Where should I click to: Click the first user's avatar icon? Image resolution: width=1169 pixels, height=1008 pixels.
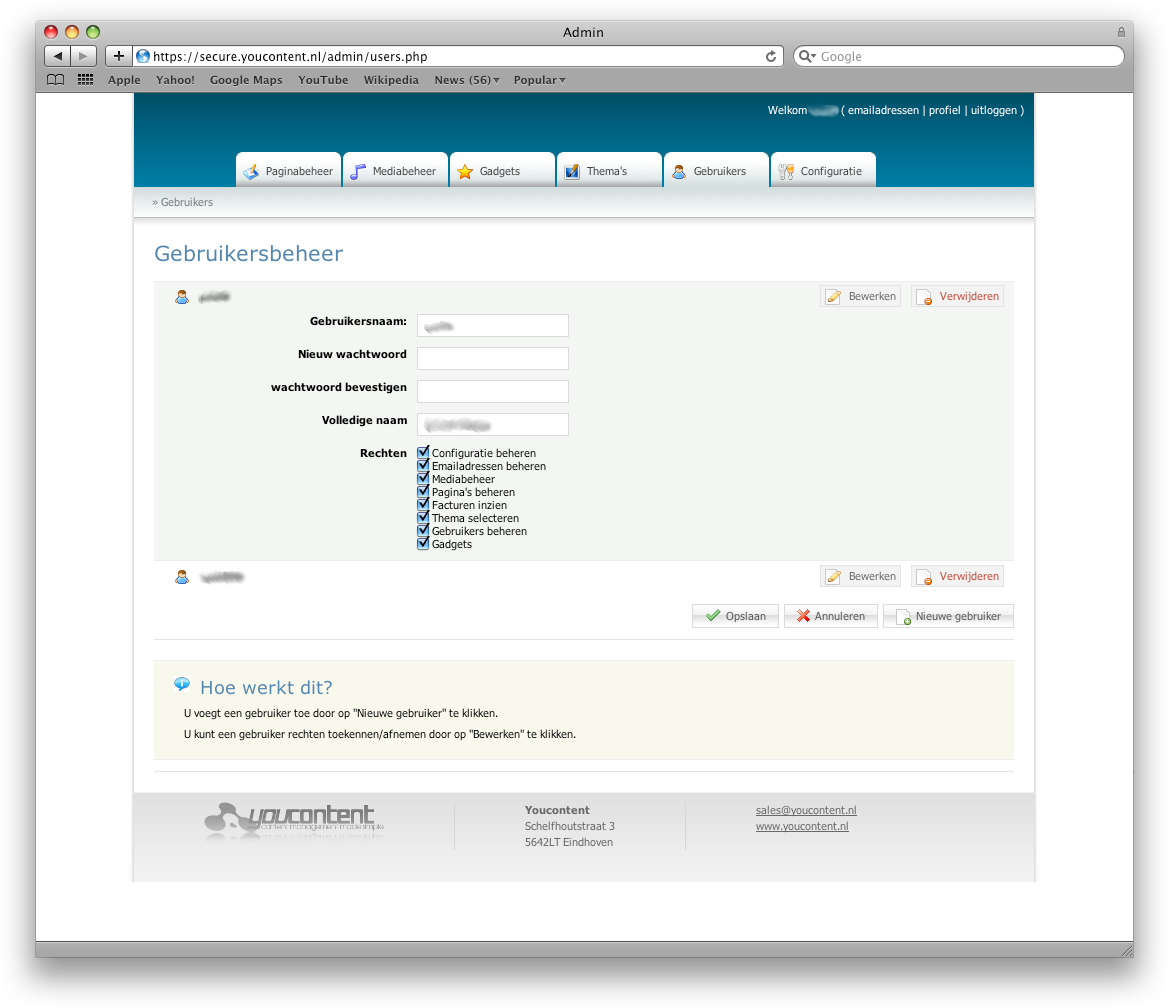coord(182,297)
